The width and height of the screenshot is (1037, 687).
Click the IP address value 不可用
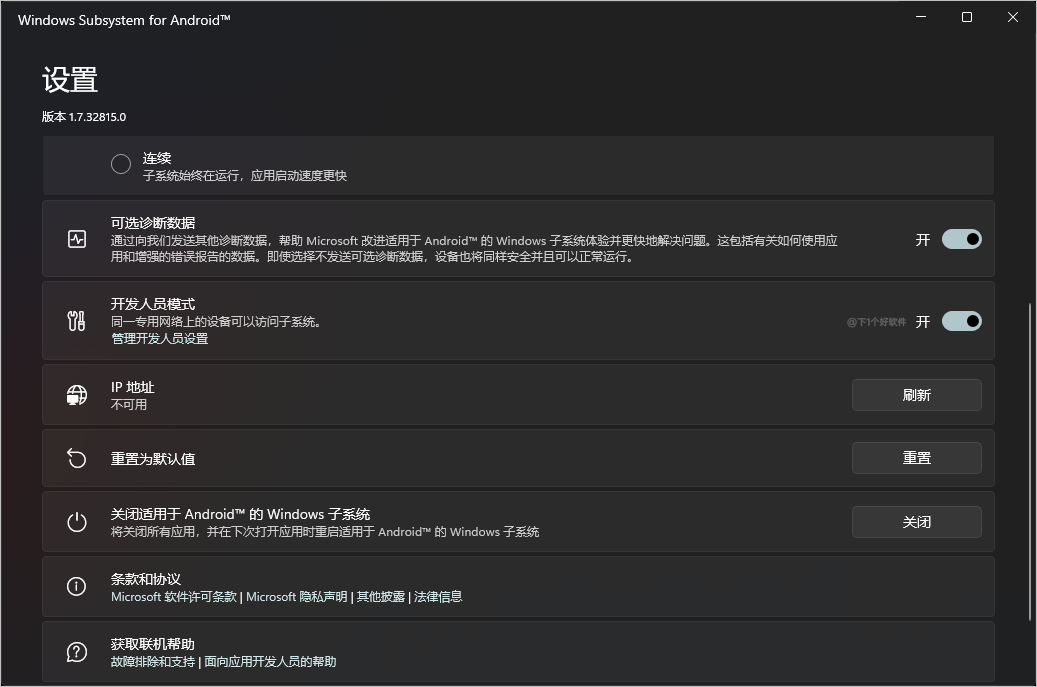[x=129, y=405]
